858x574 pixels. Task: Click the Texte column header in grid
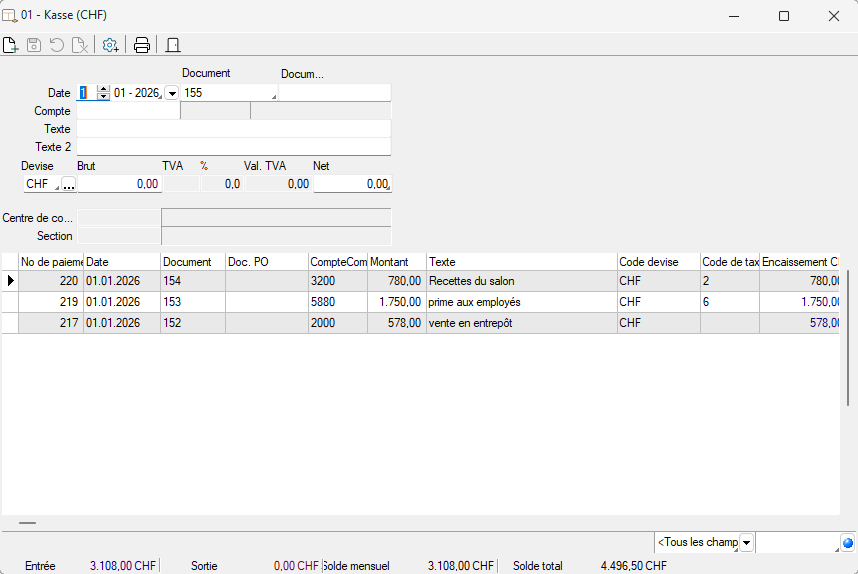520,262
